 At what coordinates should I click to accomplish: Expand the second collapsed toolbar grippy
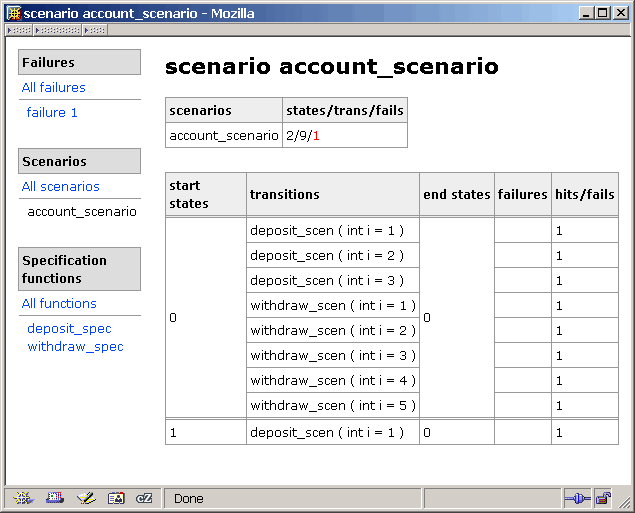pyautogui.click(x=57, y=30)
